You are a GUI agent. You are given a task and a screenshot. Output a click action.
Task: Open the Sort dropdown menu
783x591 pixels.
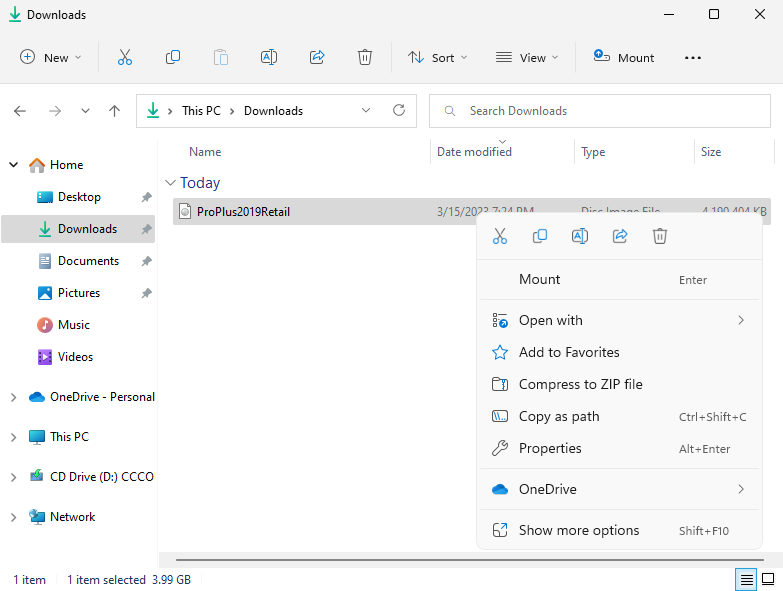438,57
